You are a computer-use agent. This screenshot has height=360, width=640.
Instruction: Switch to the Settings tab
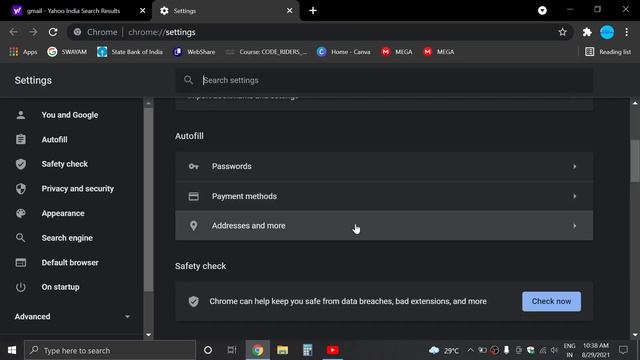(226, 11)
